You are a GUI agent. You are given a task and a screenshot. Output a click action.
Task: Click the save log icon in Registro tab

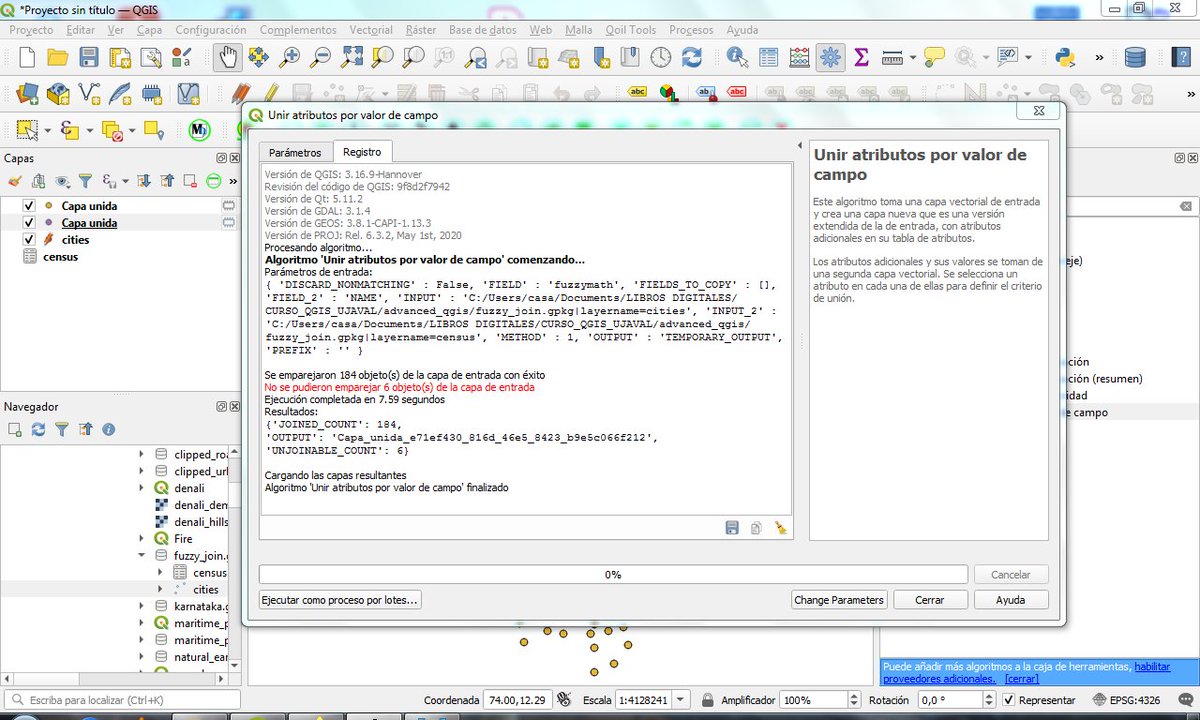pyautogui.click(x=732, y=528)
